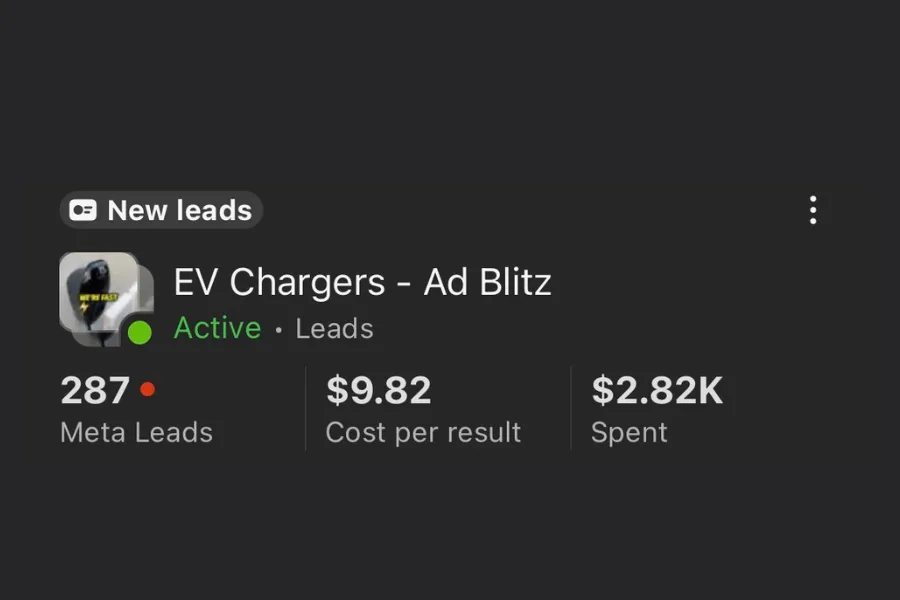Viewport: 900px width, 600px height.
Task: Click the dash in the campaign title
Action: (404, 285)
